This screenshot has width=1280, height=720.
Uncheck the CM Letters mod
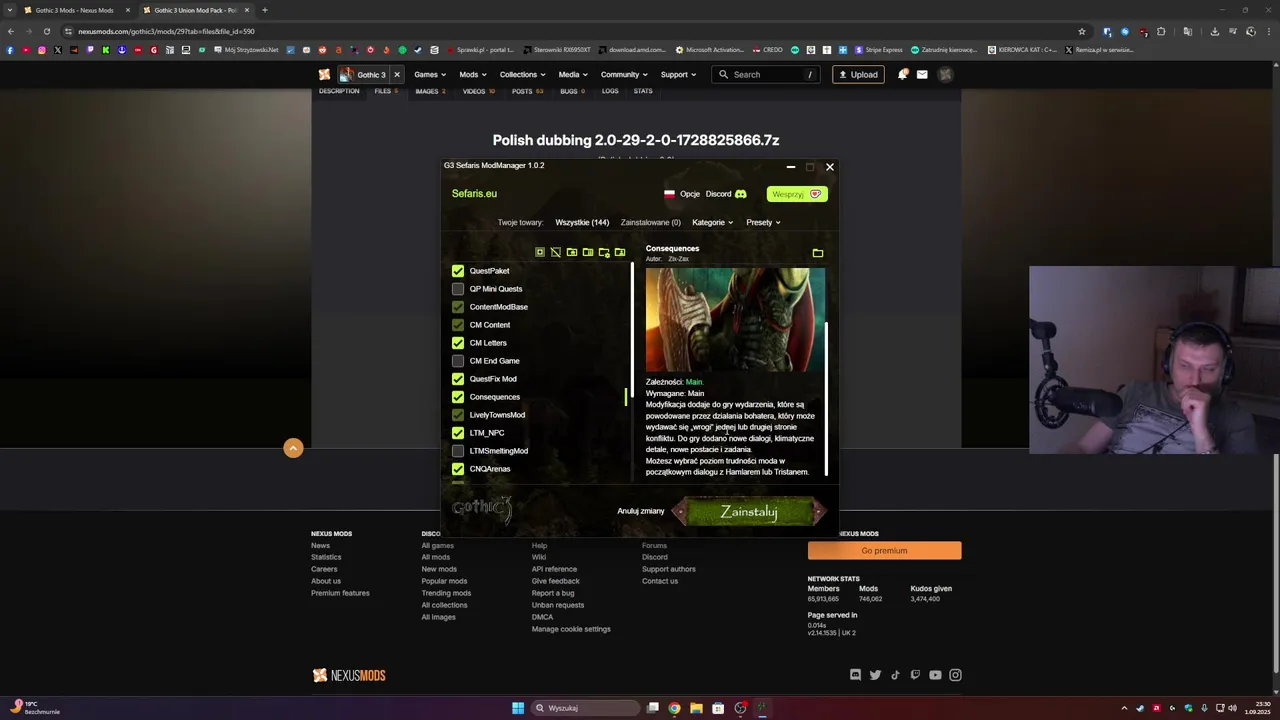click(458, 343)
